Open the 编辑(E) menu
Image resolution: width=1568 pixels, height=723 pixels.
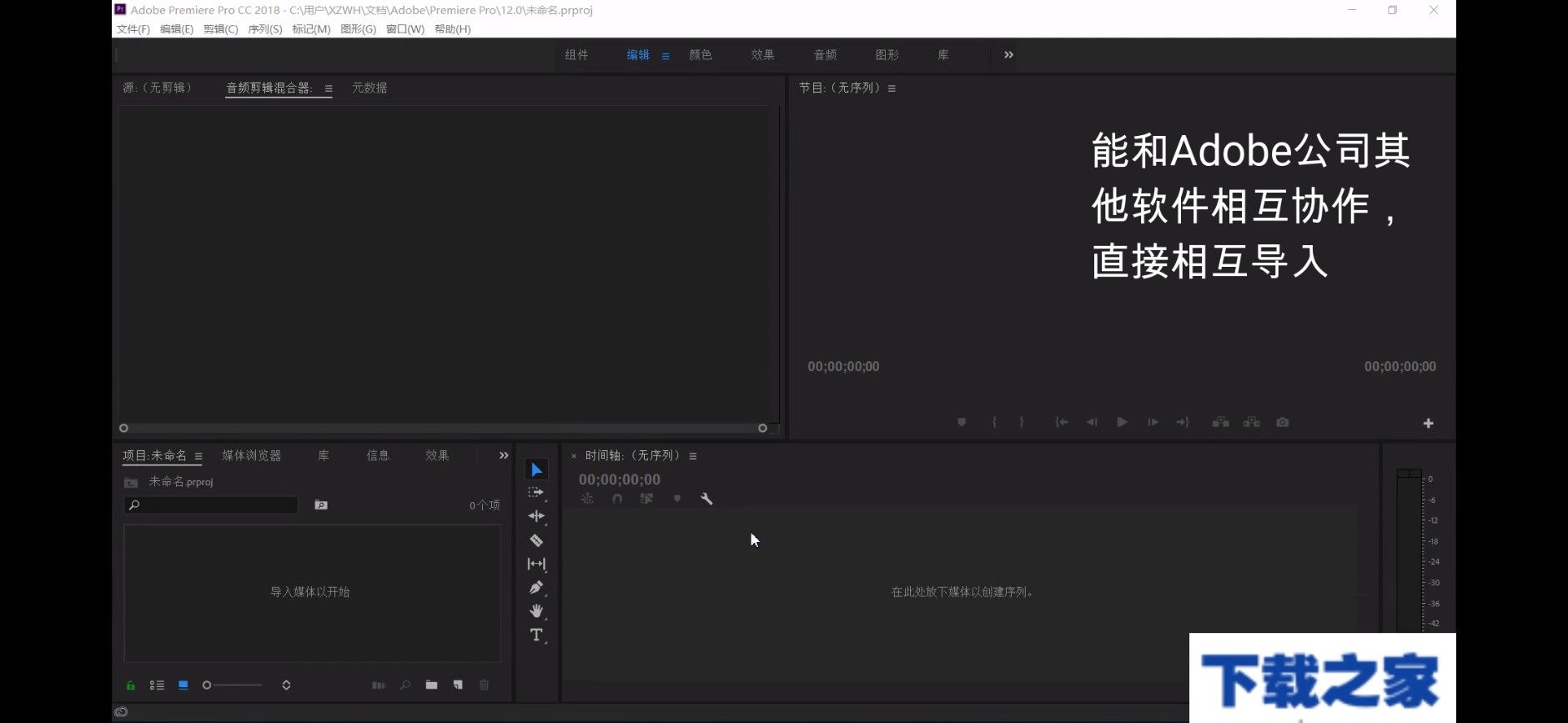(177, 29)
